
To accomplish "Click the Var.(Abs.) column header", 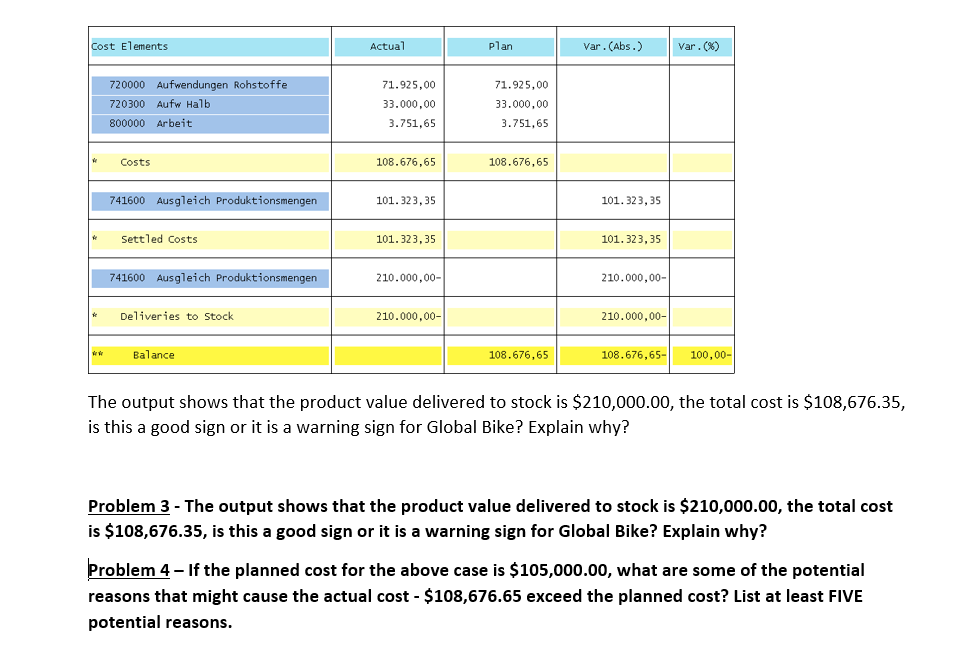I will point(613,47).
